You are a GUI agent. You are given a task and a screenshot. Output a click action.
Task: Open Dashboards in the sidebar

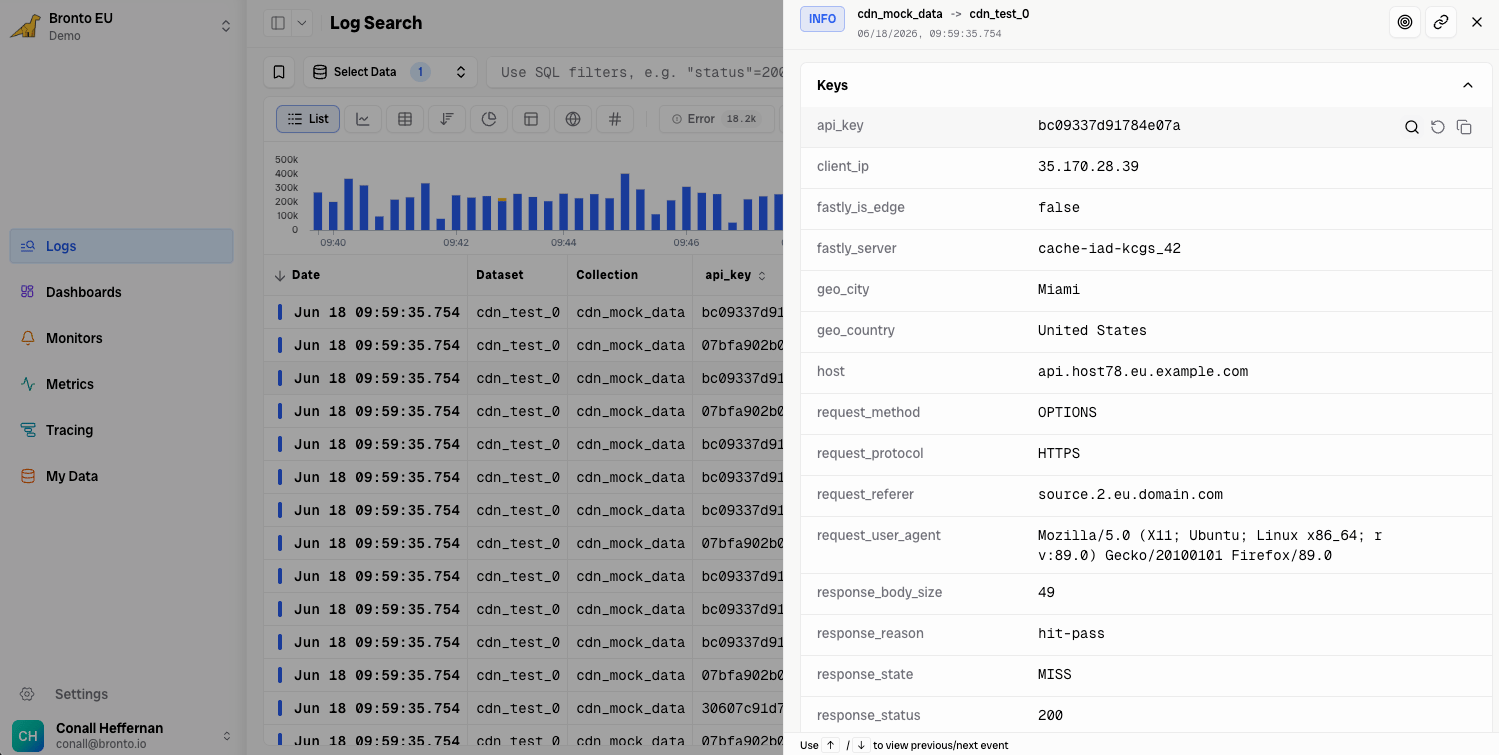(122, 292)
